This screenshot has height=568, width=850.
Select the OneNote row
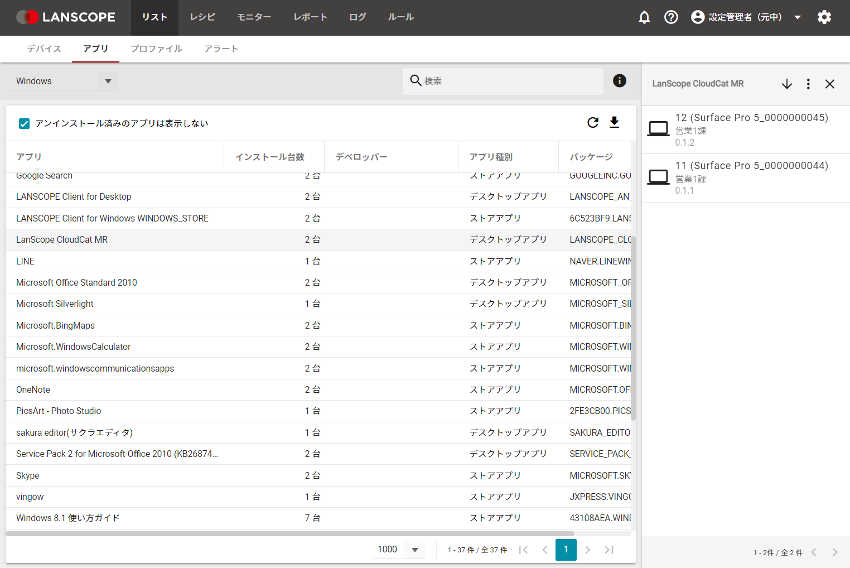[x=318, y=390]
